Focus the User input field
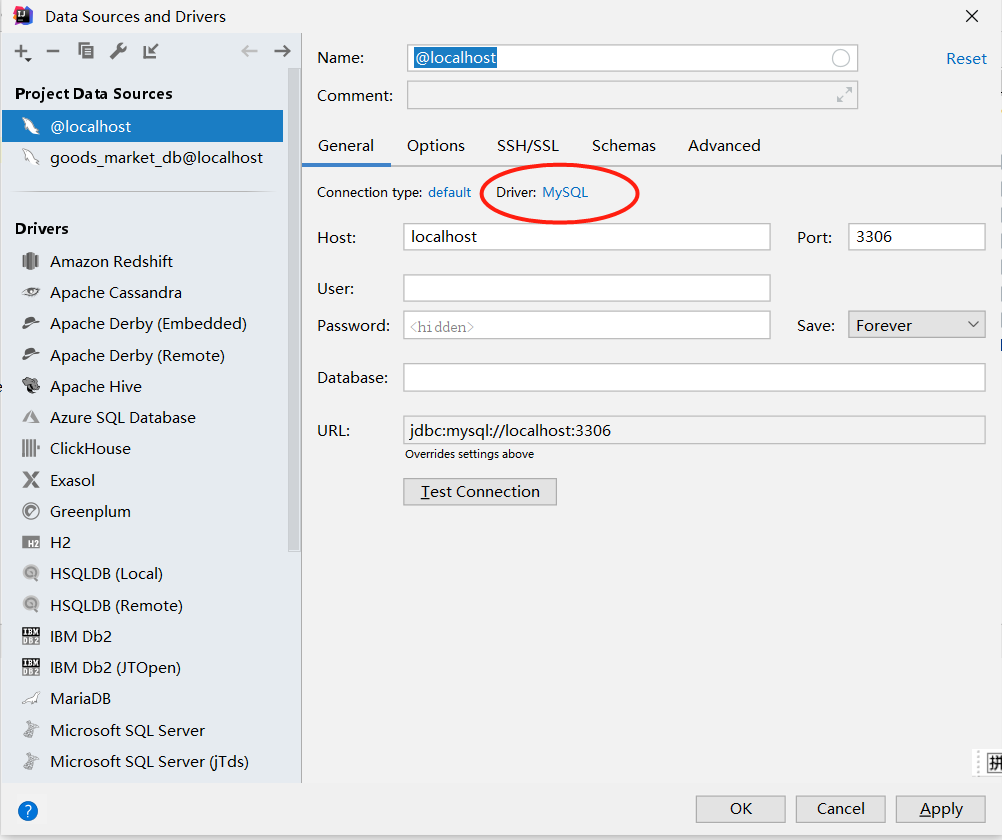Image resolution: width=1002 pixels, height=840 pixels. pos(587,288)
